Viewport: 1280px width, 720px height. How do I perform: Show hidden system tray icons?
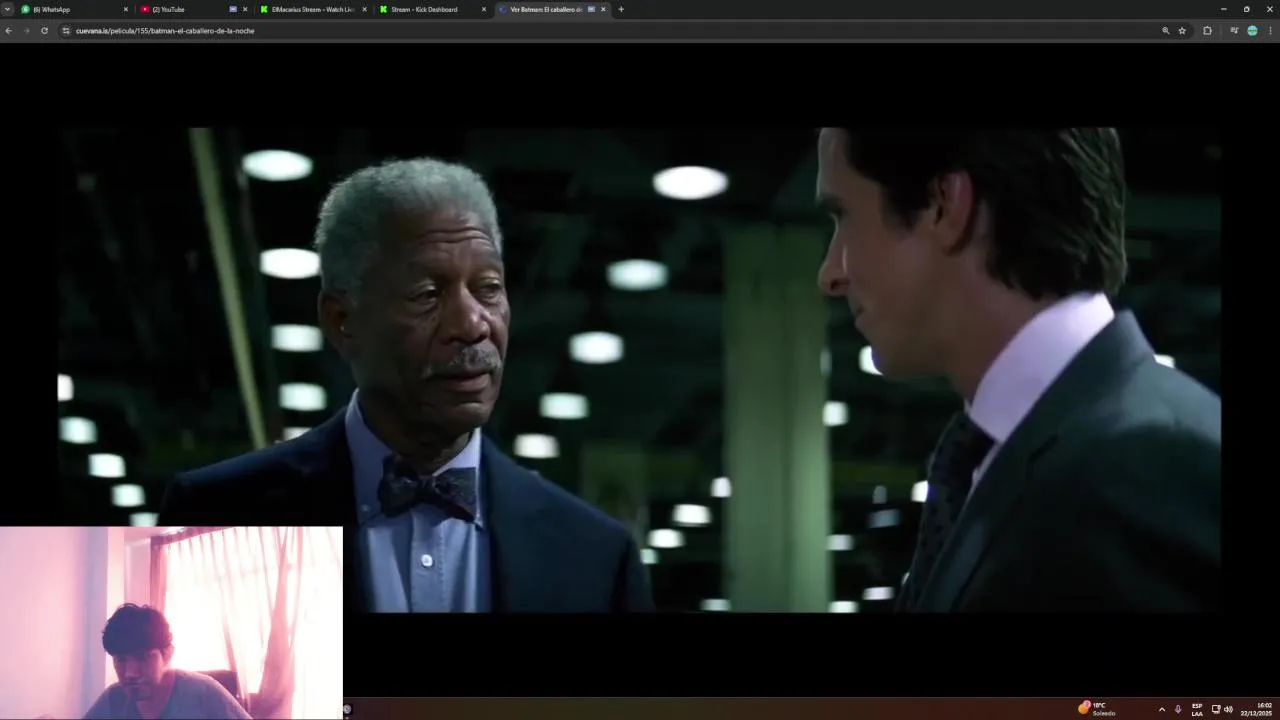pyautogui.click(x=1161, y=709)
